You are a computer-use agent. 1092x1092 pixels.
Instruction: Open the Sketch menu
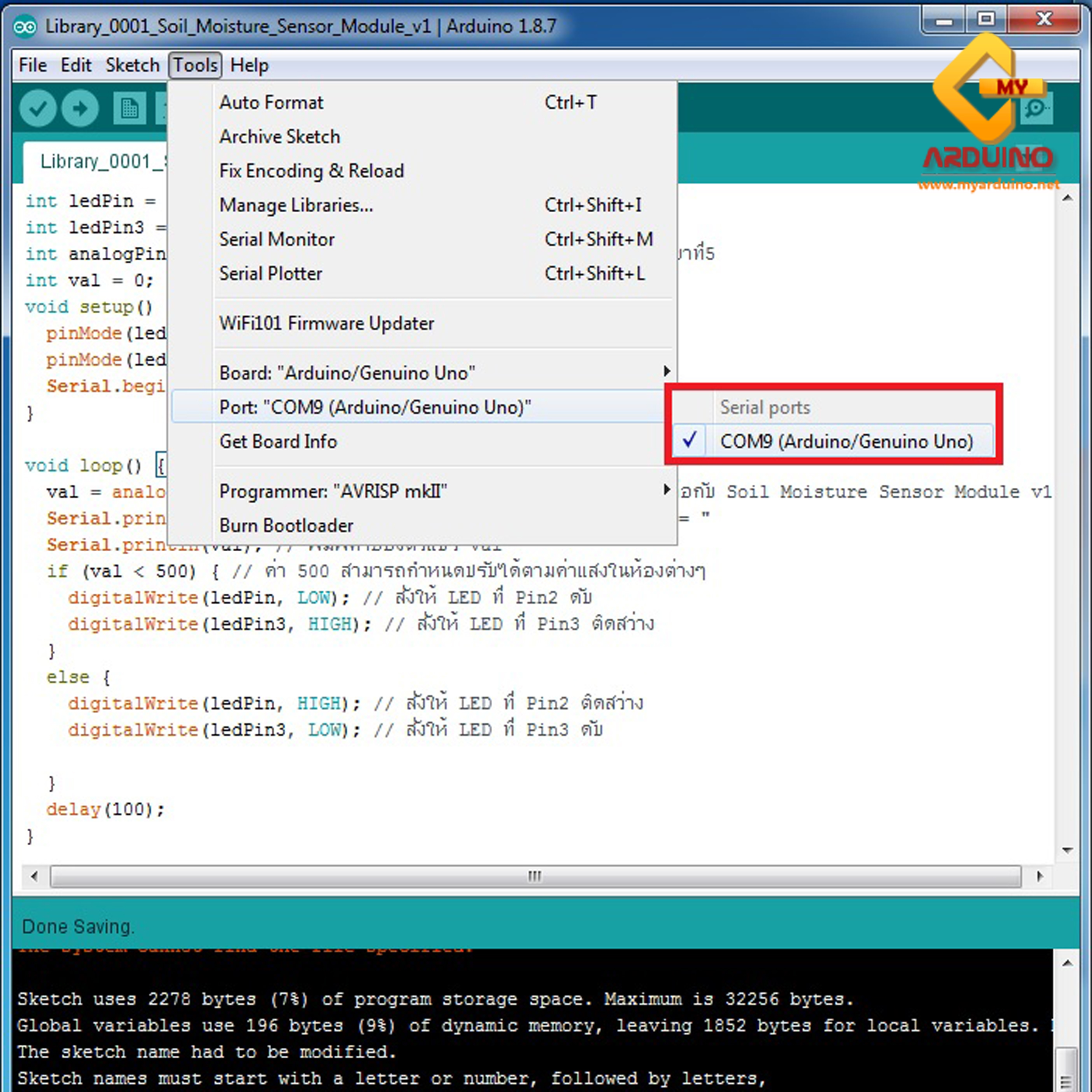click(x=132, y=65)
